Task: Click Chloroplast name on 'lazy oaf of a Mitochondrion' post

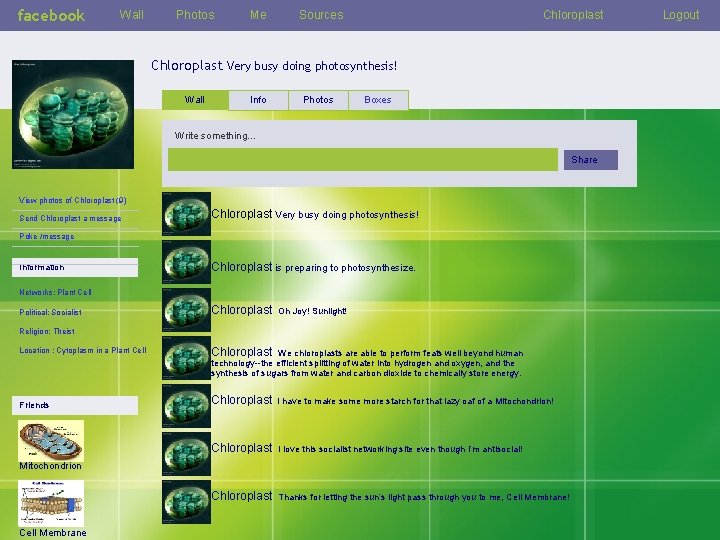Action: point(242,400)
